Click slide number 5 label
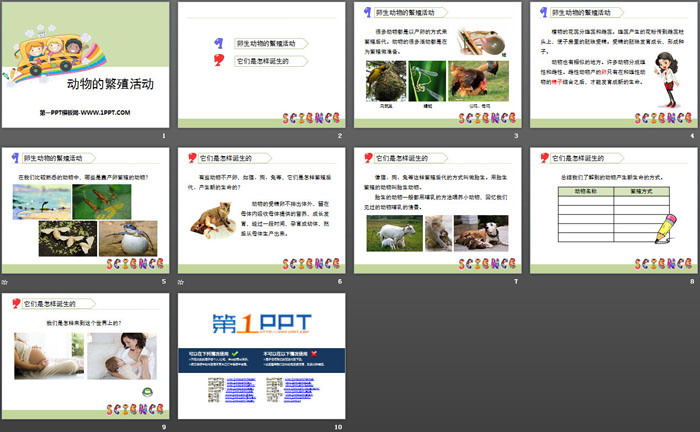 164,281
